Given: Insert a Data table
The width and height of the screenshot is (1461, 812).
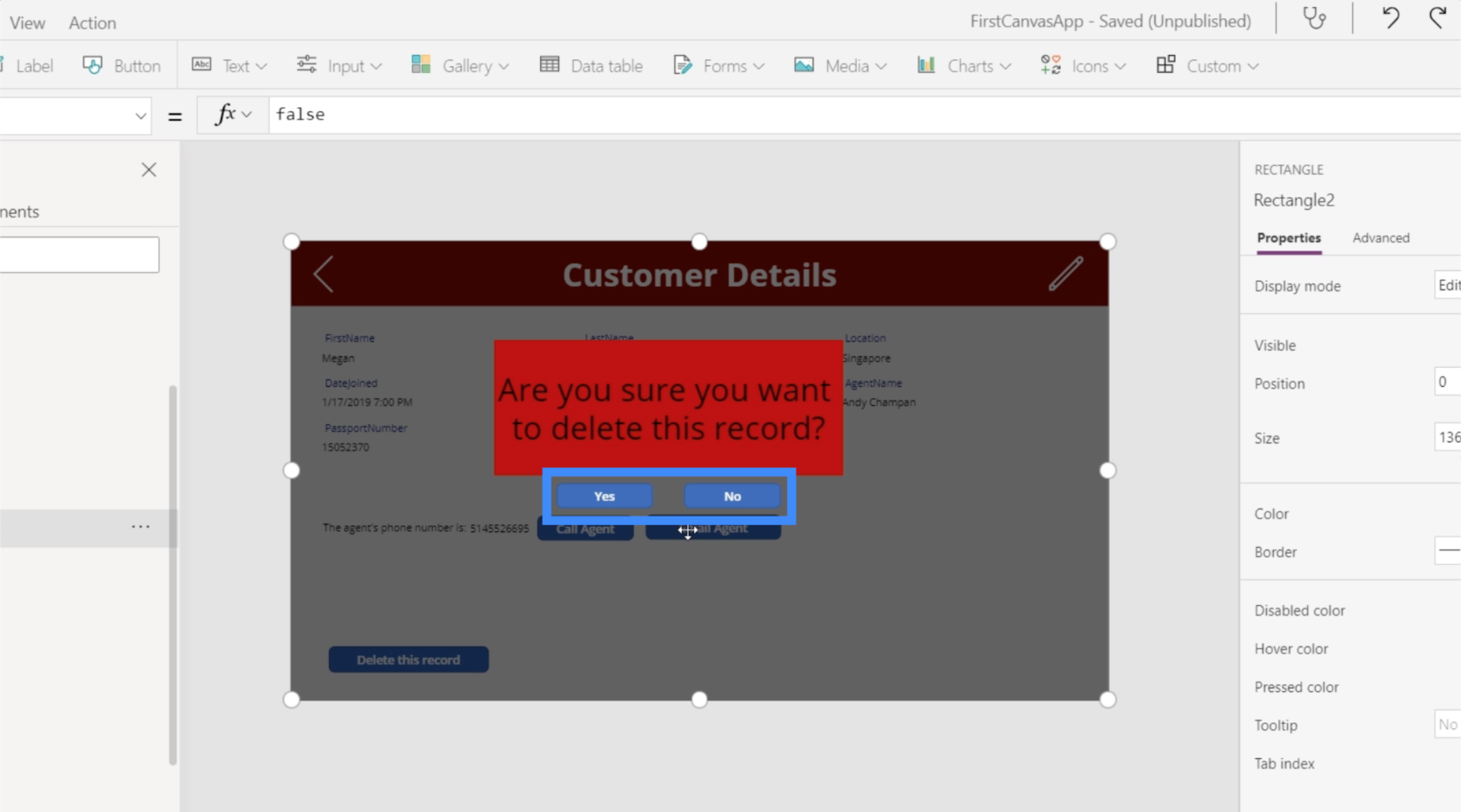Looking at the screenshot, I should point(591,66).
